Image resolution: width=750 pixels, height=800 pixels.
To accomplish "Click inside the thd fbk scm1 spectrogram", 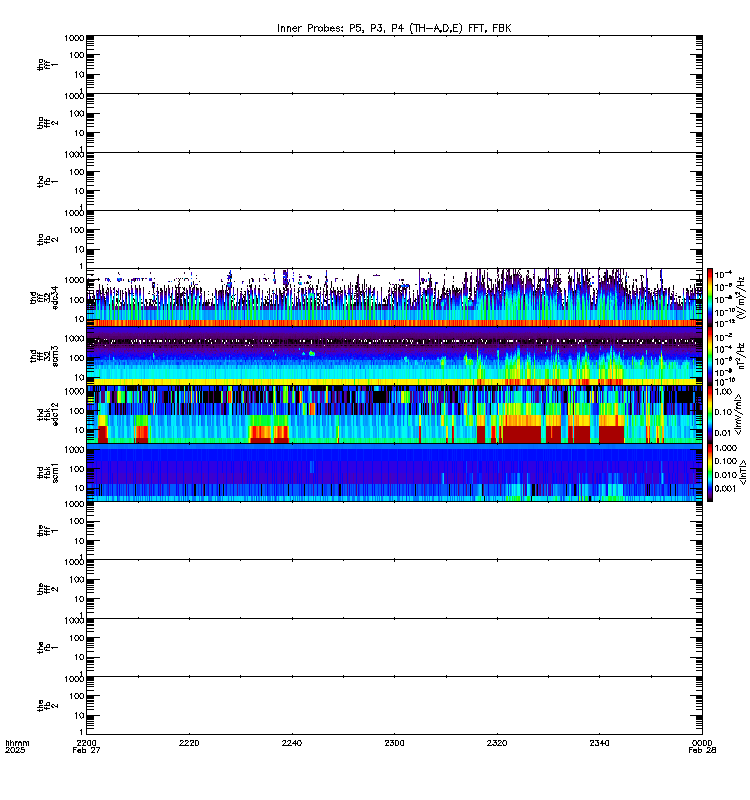I will pyautogui.click(x=394, y=472).
